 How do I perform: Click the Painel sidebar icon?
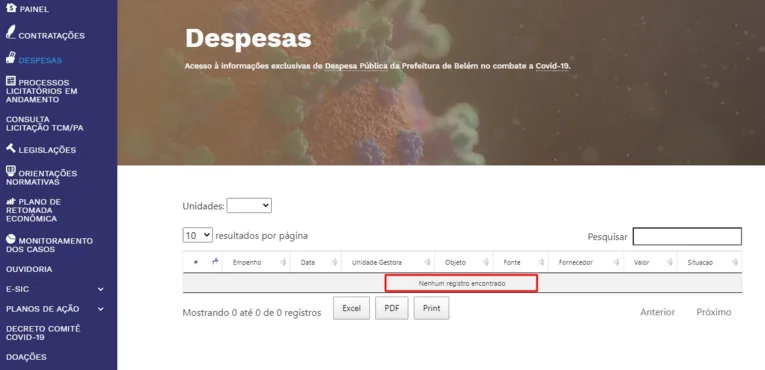pyautogui.click(x=11, y=8)
